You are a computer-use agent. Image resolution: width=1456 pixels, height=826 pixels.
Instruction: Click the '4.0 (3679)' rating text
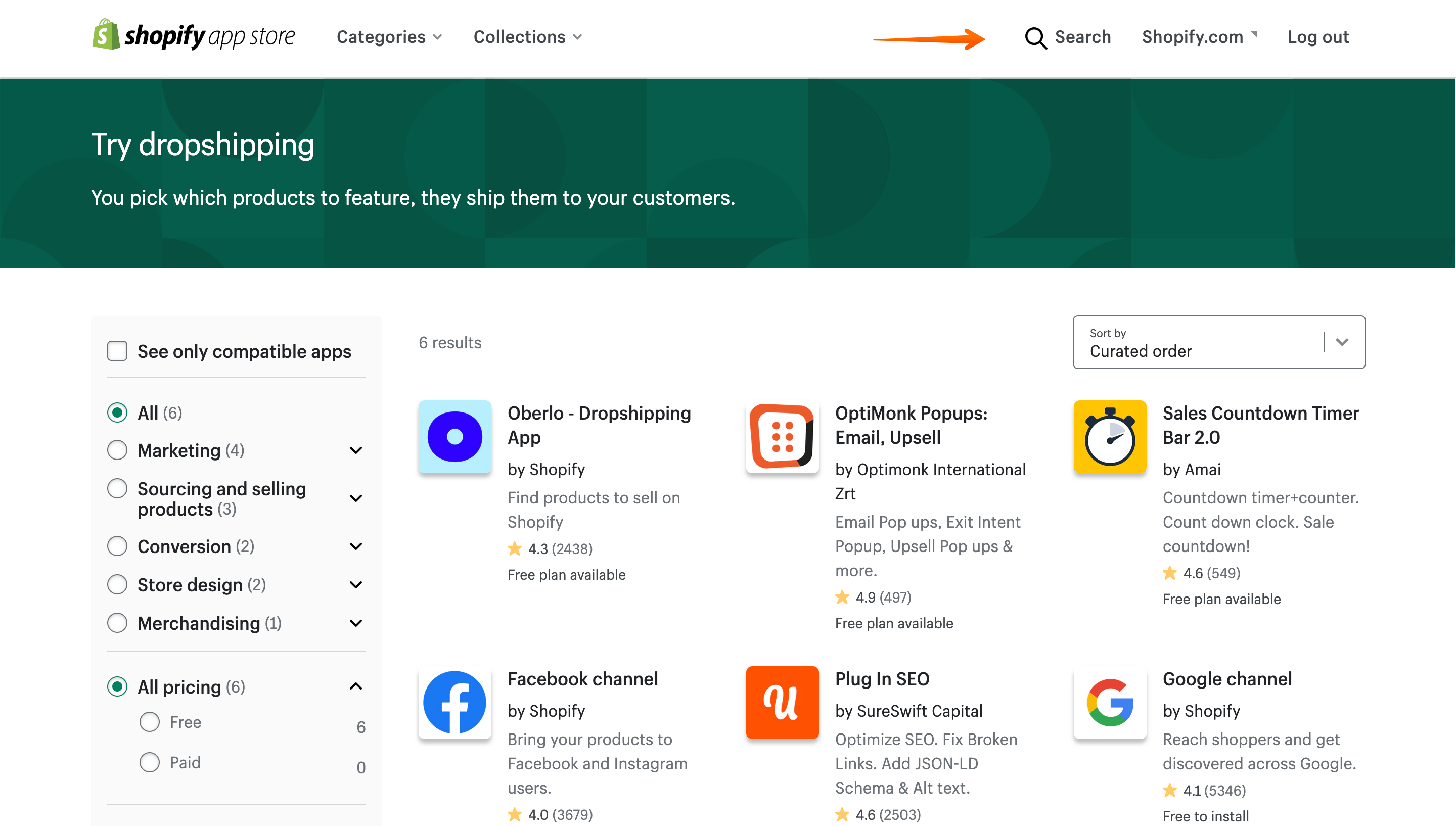pyautogui.click(x=560, y=815)
